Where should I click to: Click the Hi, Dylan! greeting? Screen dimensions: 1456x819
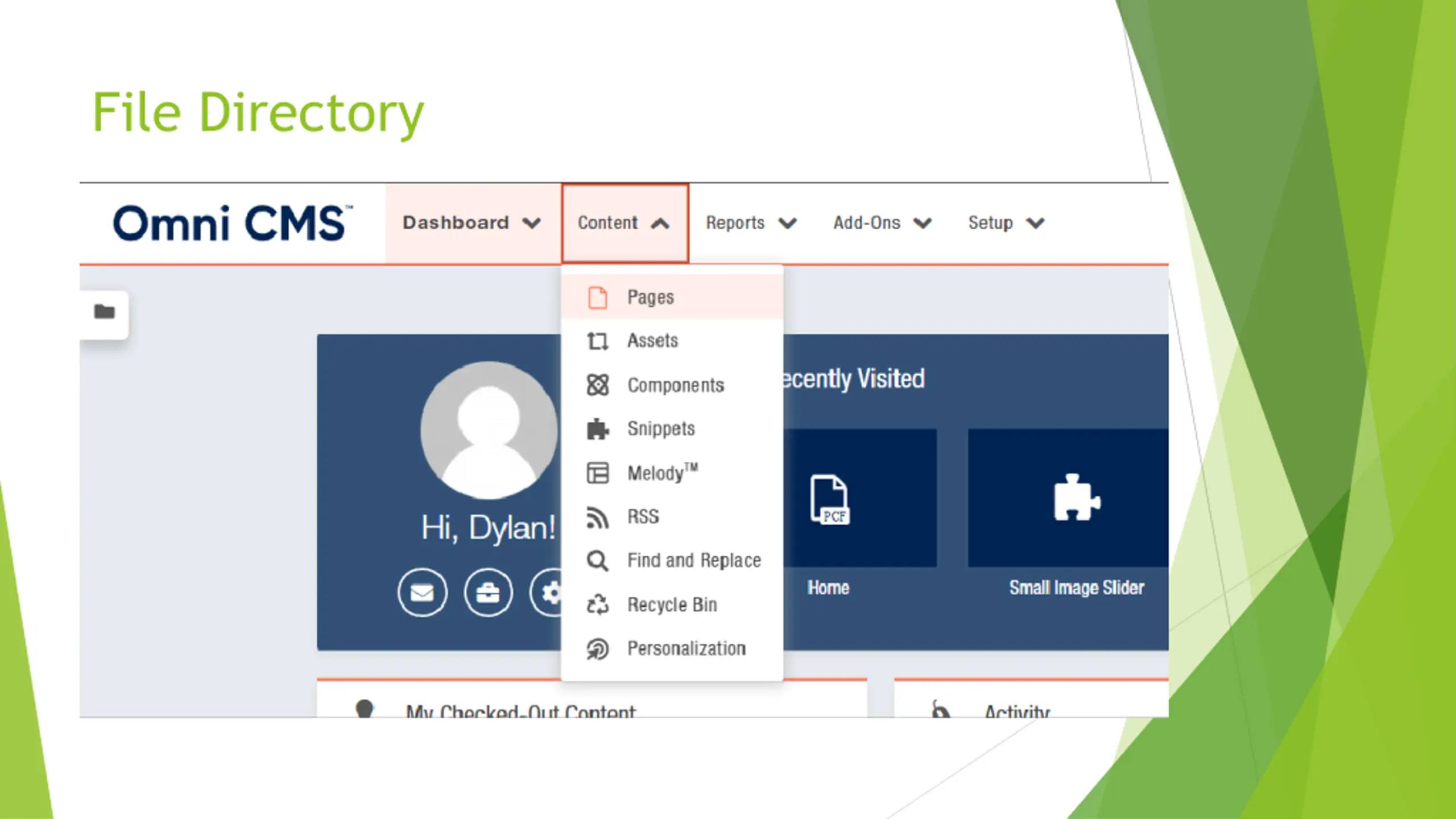(x=488, y=528)
